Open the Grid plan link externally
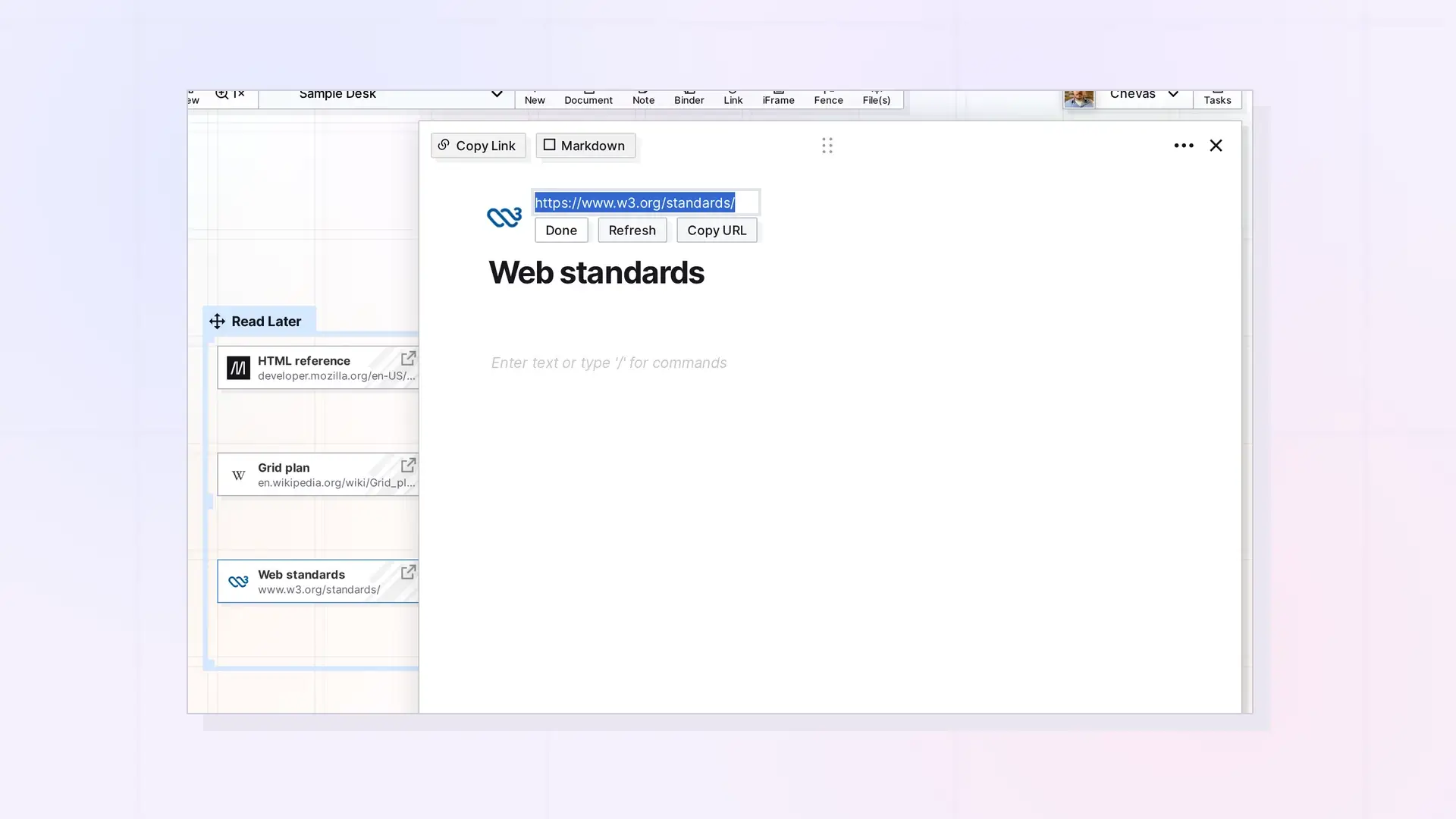The height and width of the screenshot is (819, 1456). point(408,465)
